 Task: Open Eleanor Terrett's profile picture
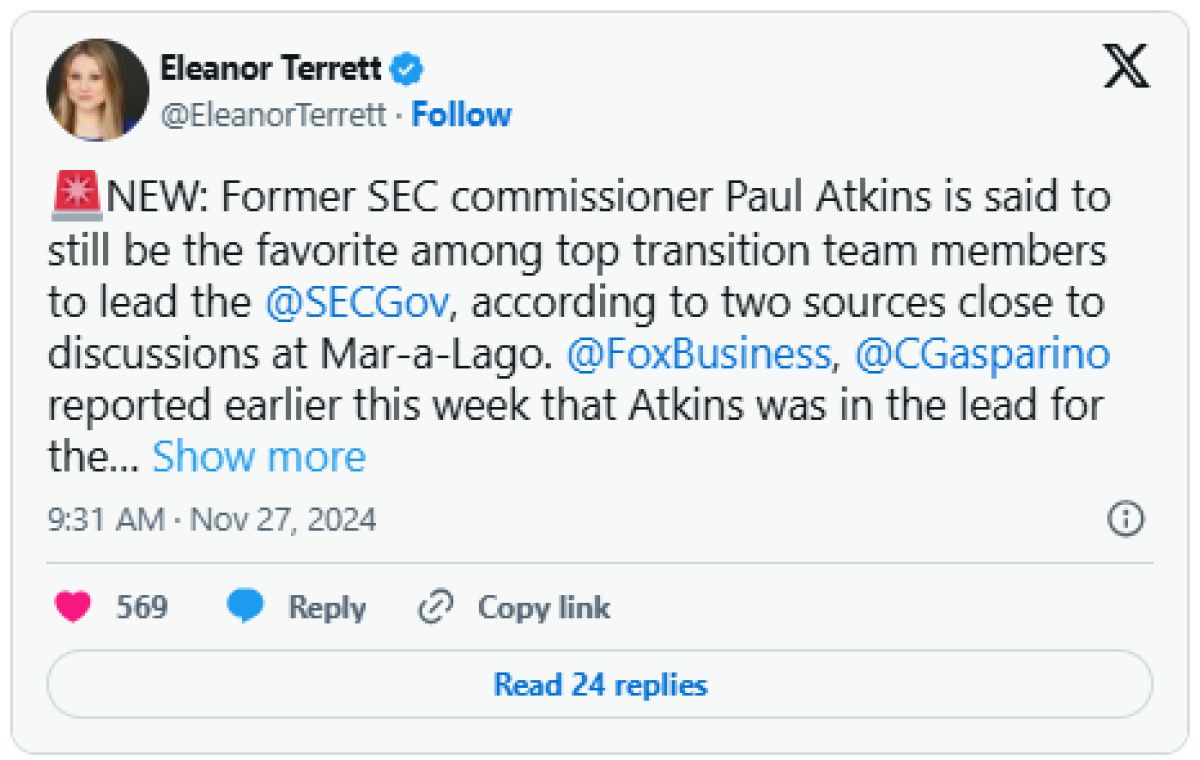click(97, 89)
